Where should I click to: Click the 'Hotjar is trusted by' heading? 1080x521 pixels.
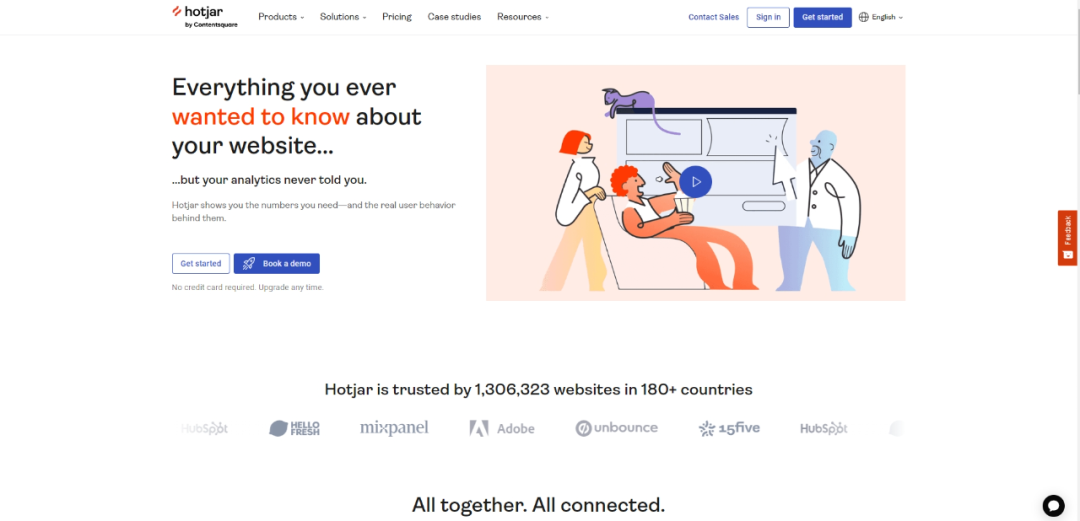539,389
